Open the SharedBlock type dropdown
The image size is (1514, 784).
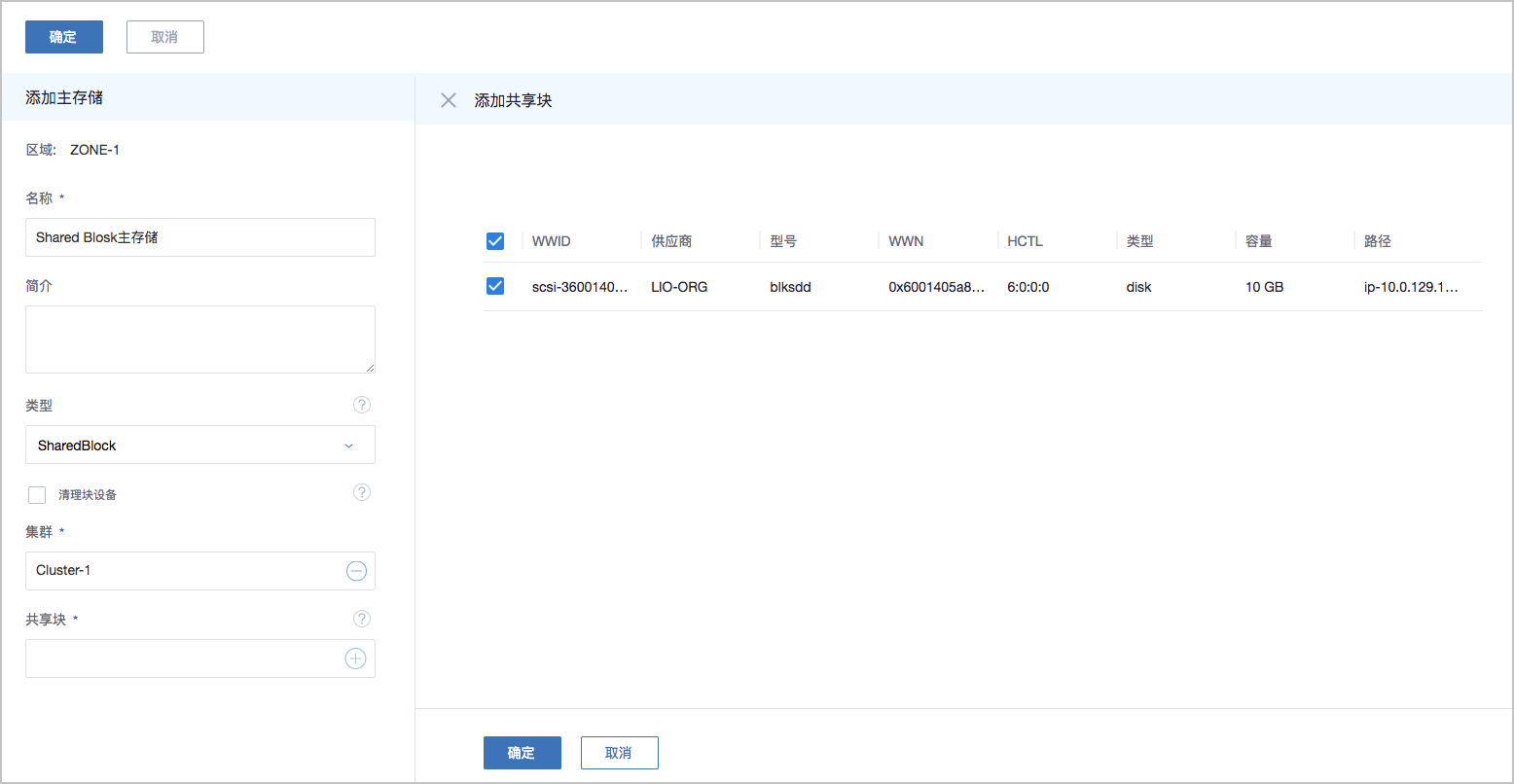(x=200, y=445)
